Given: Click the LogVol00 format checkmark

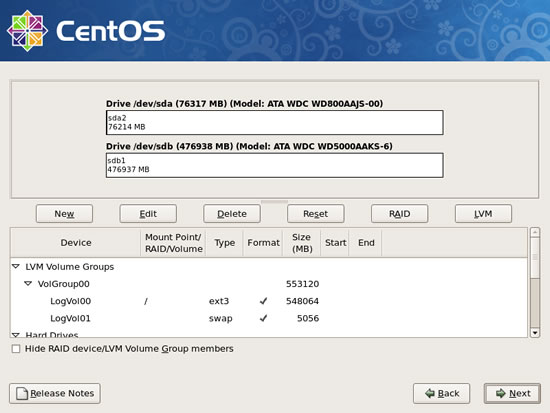Looking at the screenshot, I should (263, 301).
